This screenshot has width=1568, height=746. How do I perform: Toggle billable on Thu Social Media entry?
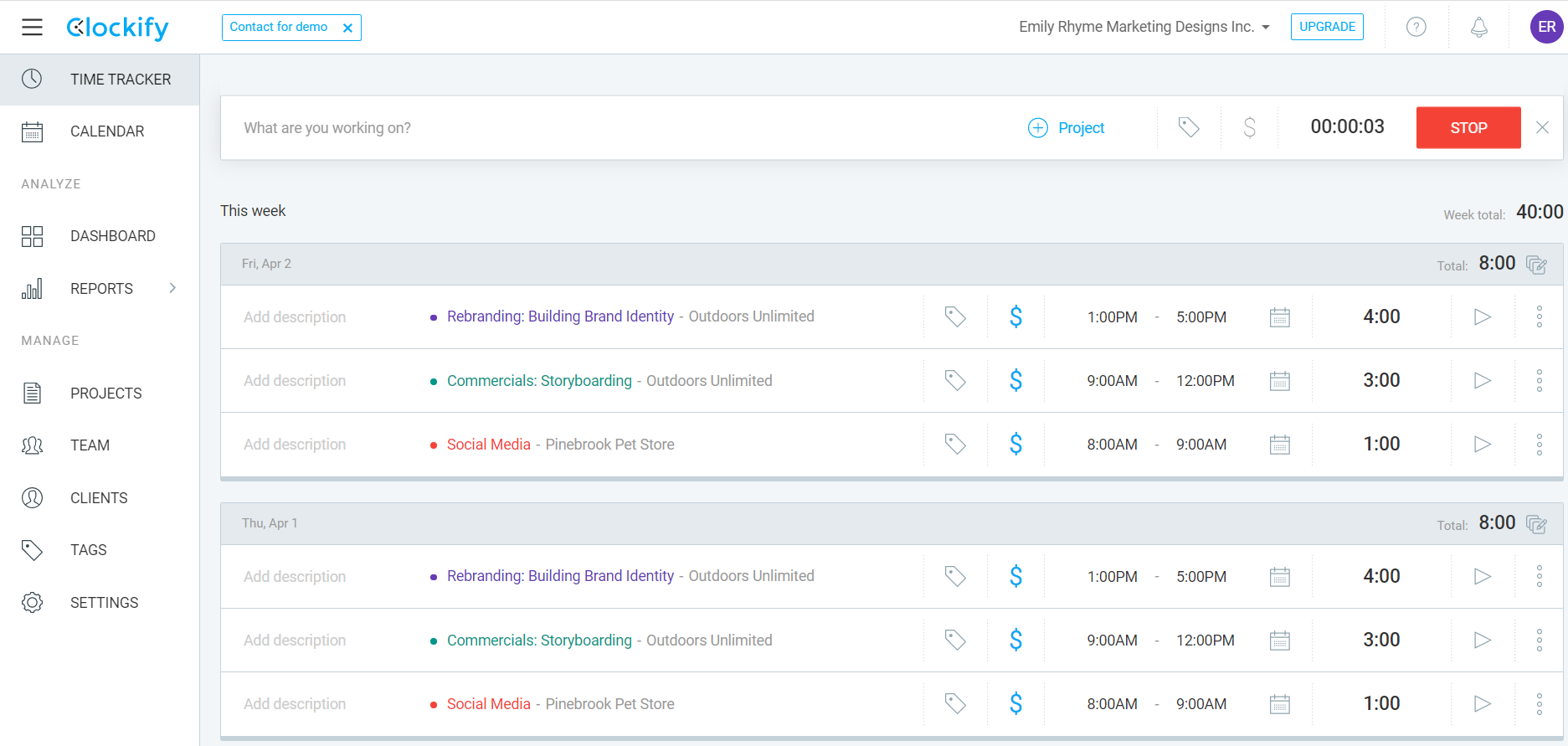pyautogui.click(x=1015, y=704)
